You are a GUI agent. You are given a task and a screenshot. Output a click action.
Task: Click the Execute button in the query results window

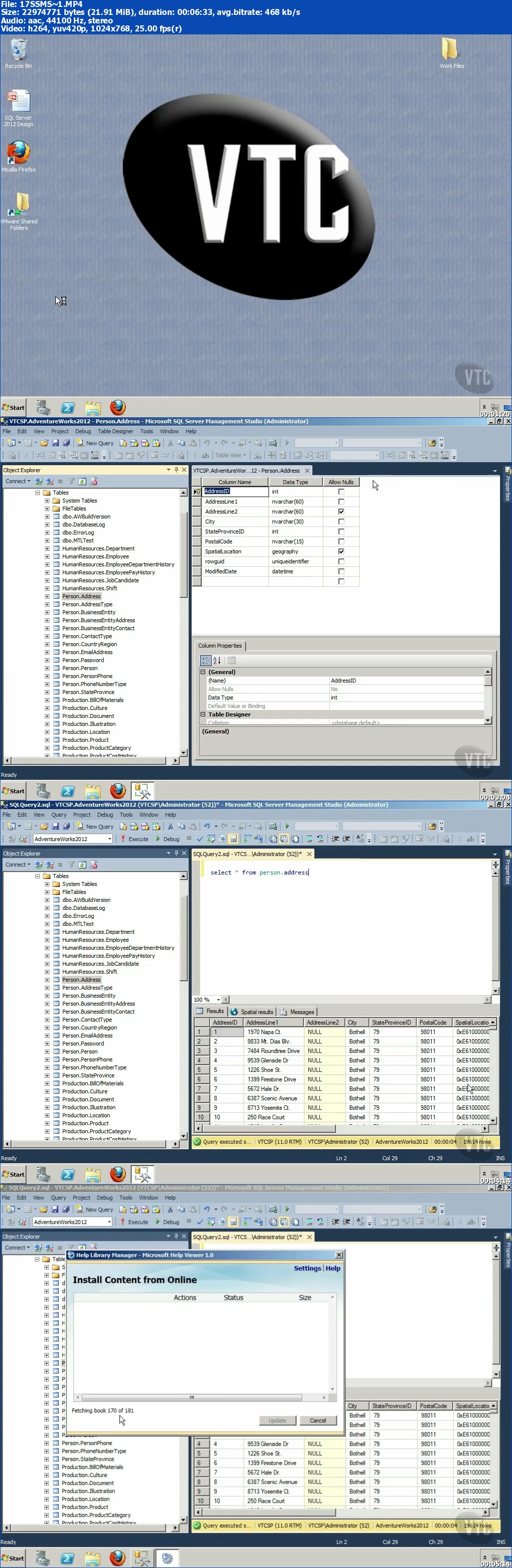[135, 839]
